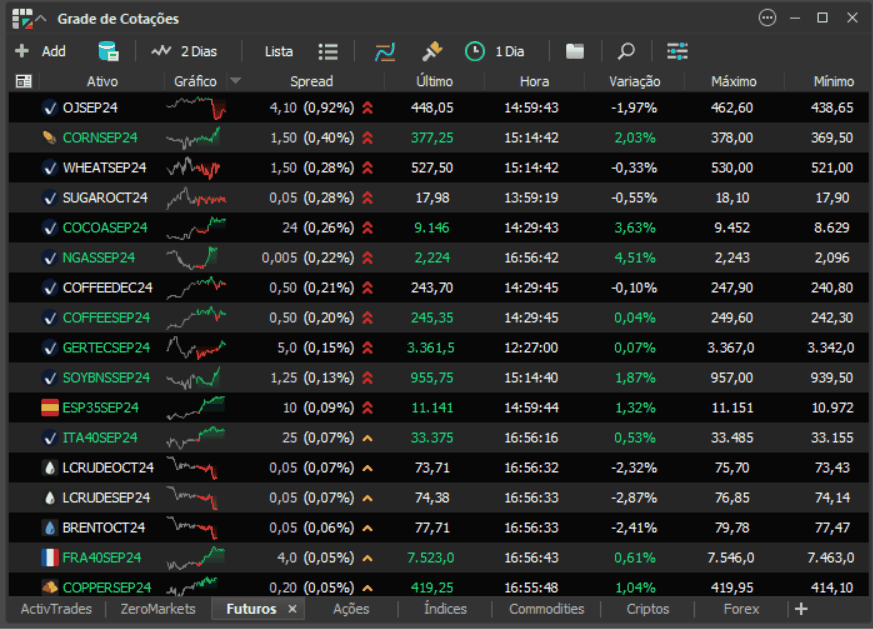The image size is (873, 629).
Task: Toggle the line chart icon in toolbar
Action: pyautogui.click(x=385, y=51)
